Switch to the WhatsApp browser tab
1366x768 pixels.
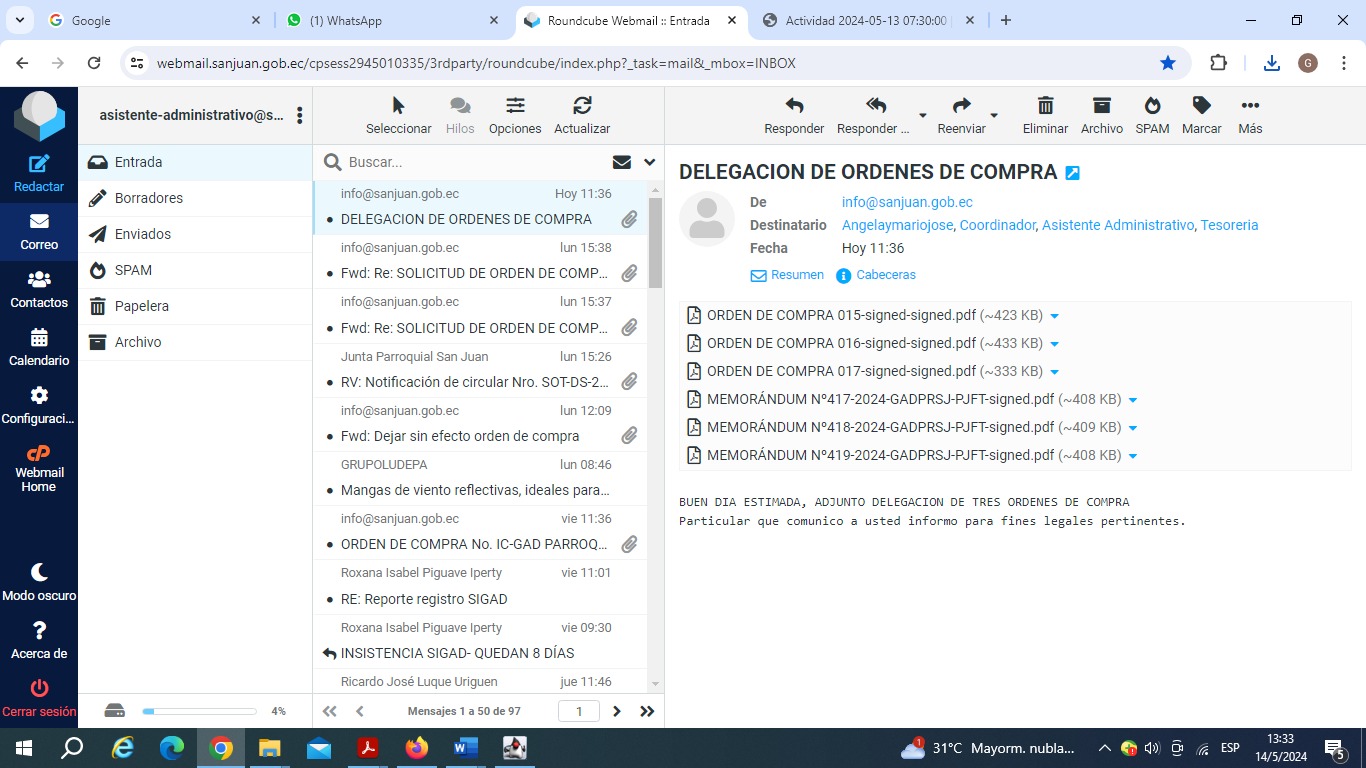(390, 20)
